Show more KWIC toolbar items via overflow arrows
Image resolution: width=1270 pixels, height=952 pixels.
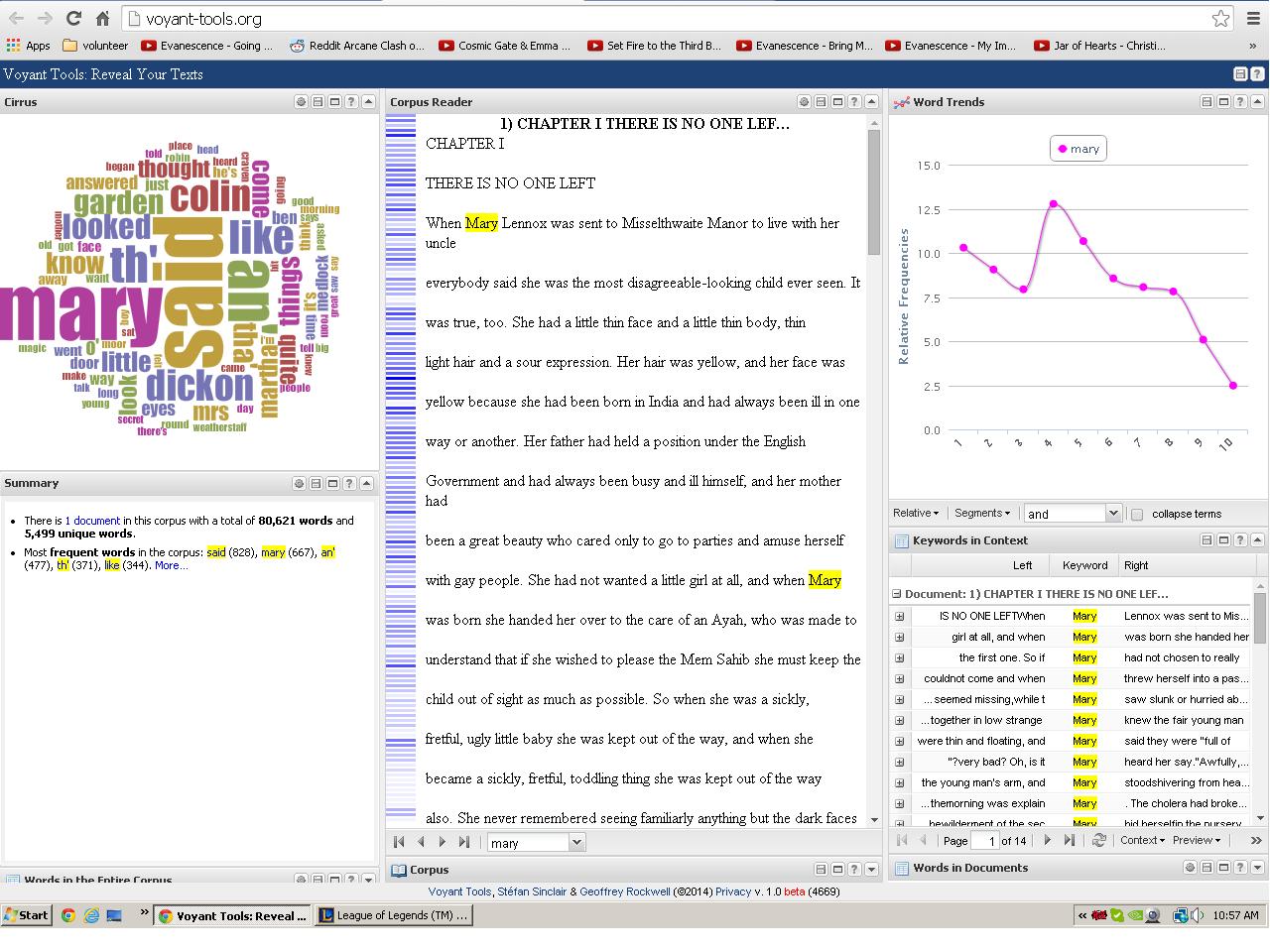1256,840
